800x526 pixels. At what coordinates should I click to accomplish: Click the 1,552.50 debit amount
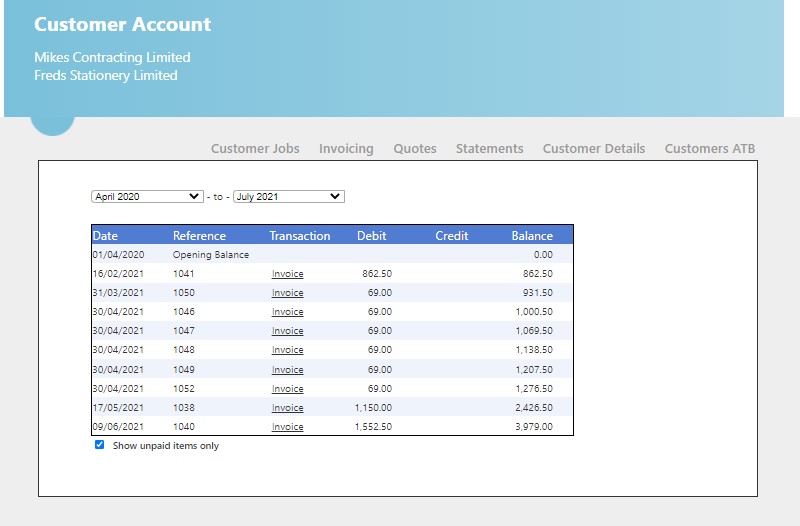373,426
